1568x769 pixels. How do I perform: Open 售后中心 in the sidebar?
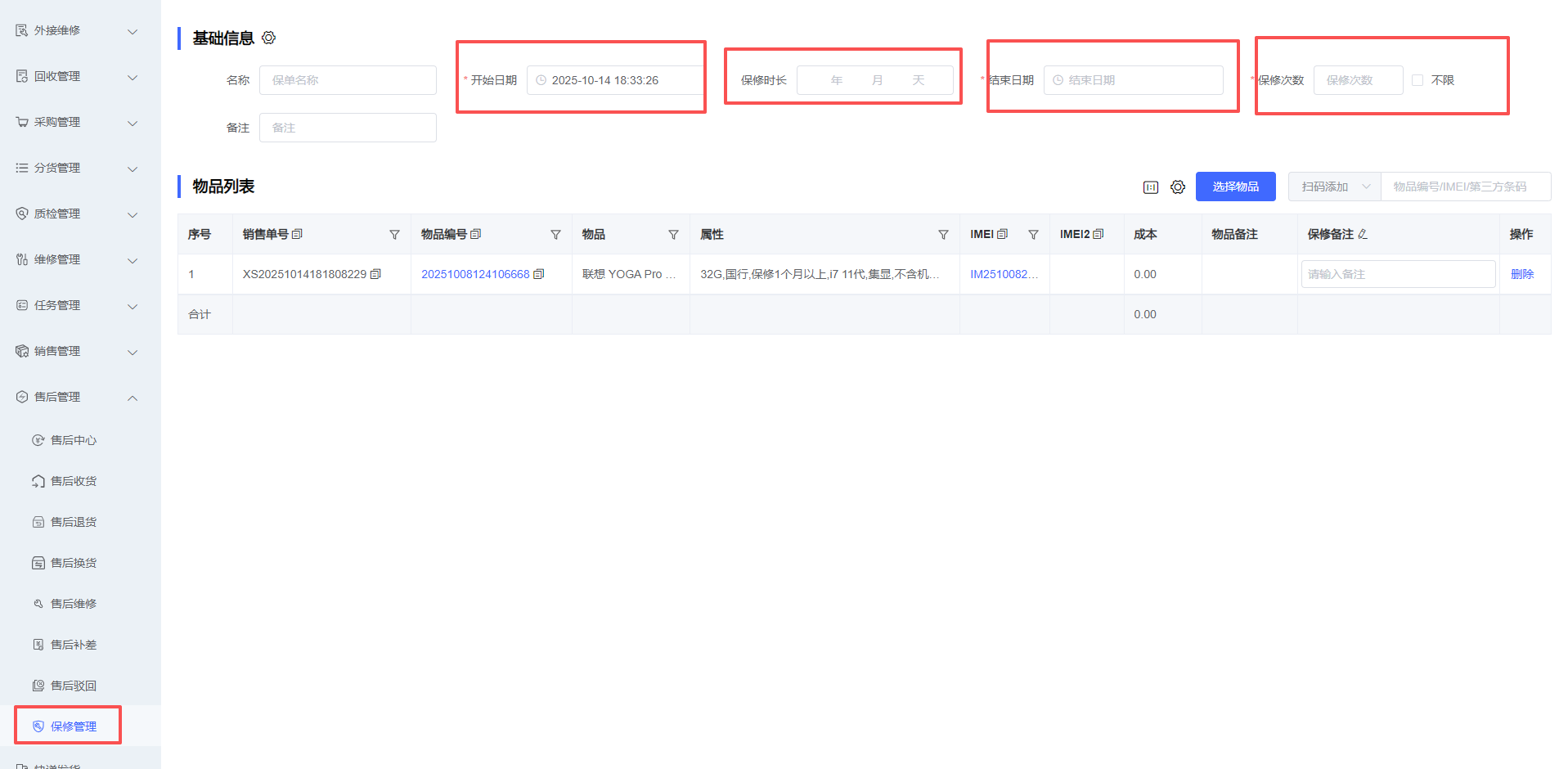(x=74, y=440)
